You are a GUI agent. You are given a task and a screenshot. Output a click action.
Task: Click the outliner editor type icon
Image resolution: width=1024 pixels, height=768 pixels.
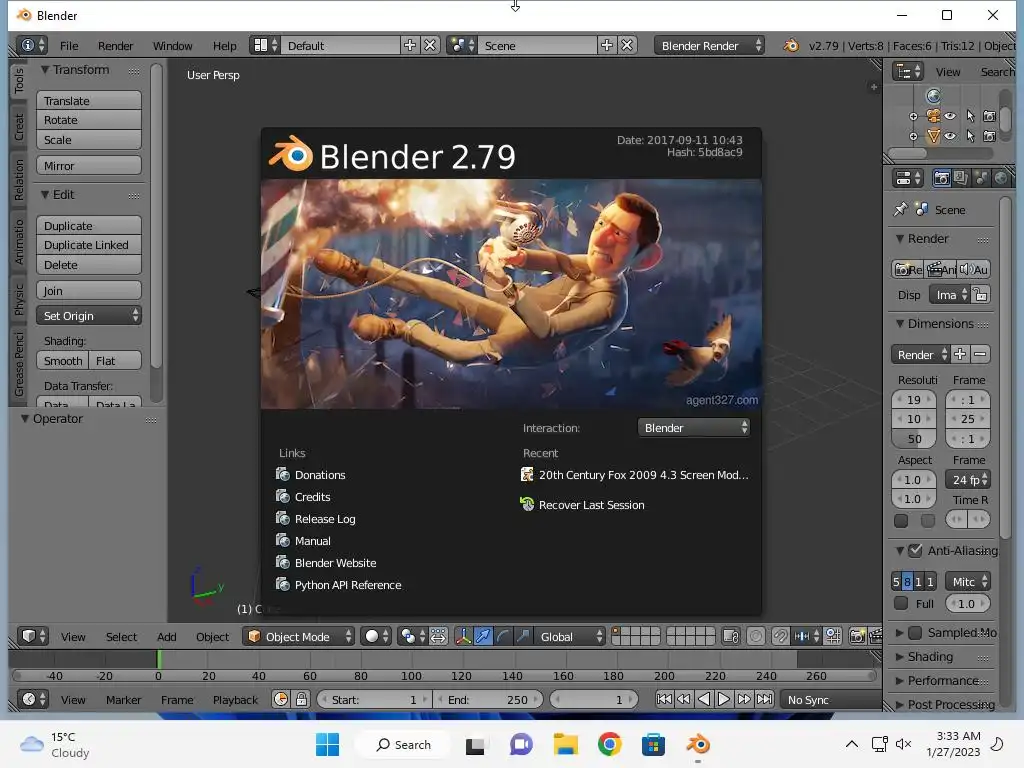pyautogui.click(x=908, y=72)
